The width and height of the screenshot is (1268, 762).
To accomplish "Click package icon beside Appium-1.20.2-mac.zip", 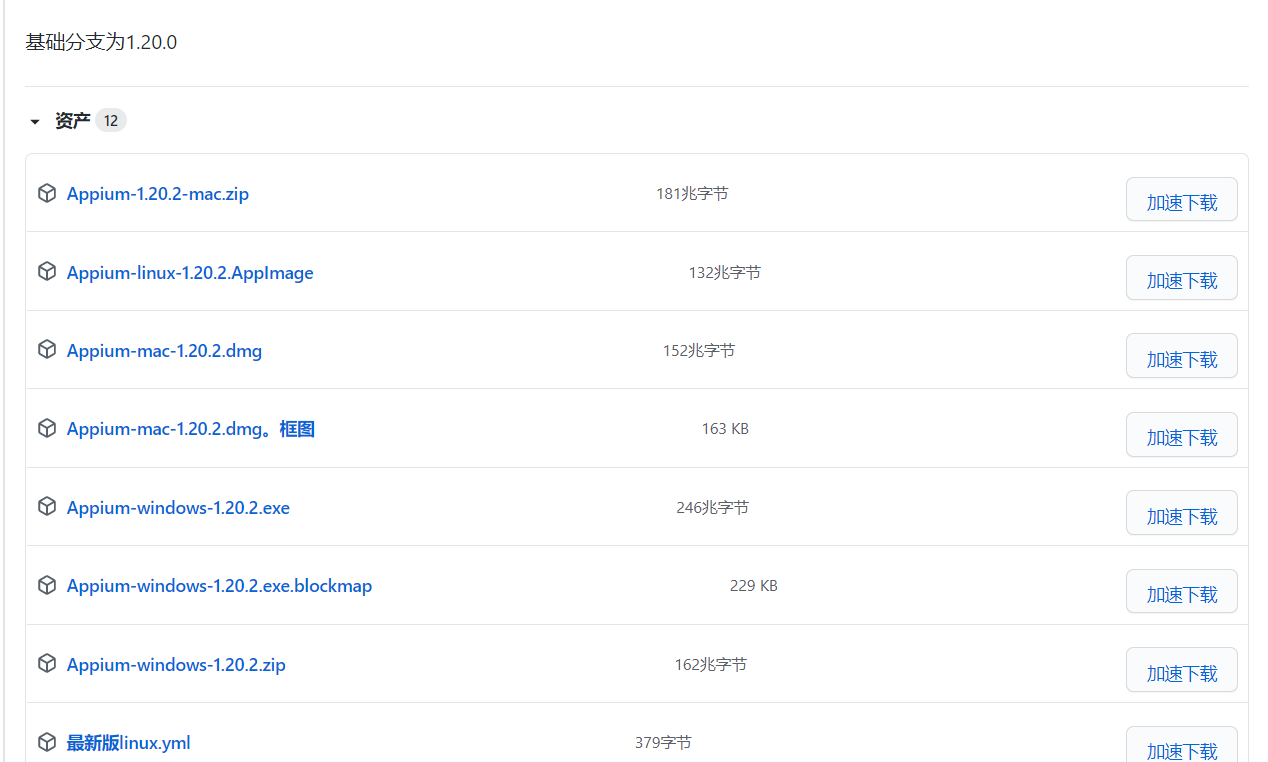I will 46,193.
